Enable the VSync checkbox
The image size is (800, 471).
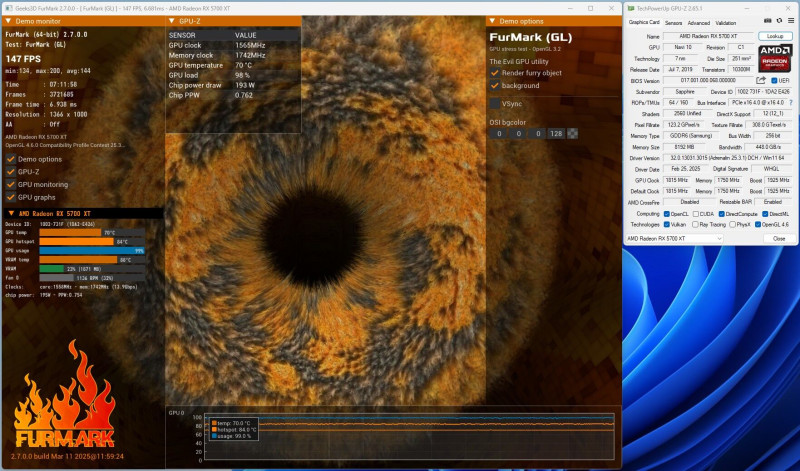tap(494, 104)
